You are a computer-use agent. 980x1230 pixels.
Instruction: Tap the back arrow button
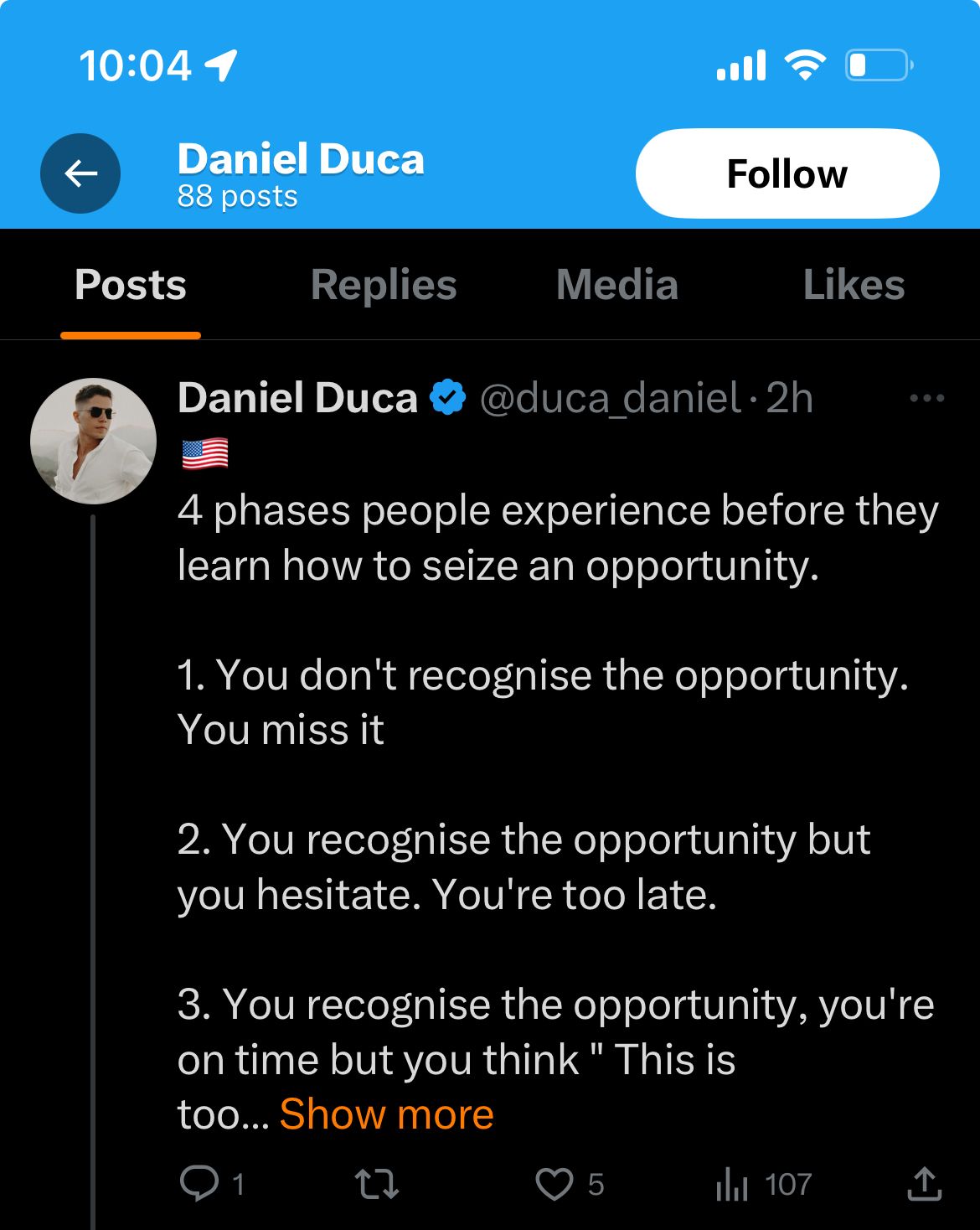tap(80, 173)
